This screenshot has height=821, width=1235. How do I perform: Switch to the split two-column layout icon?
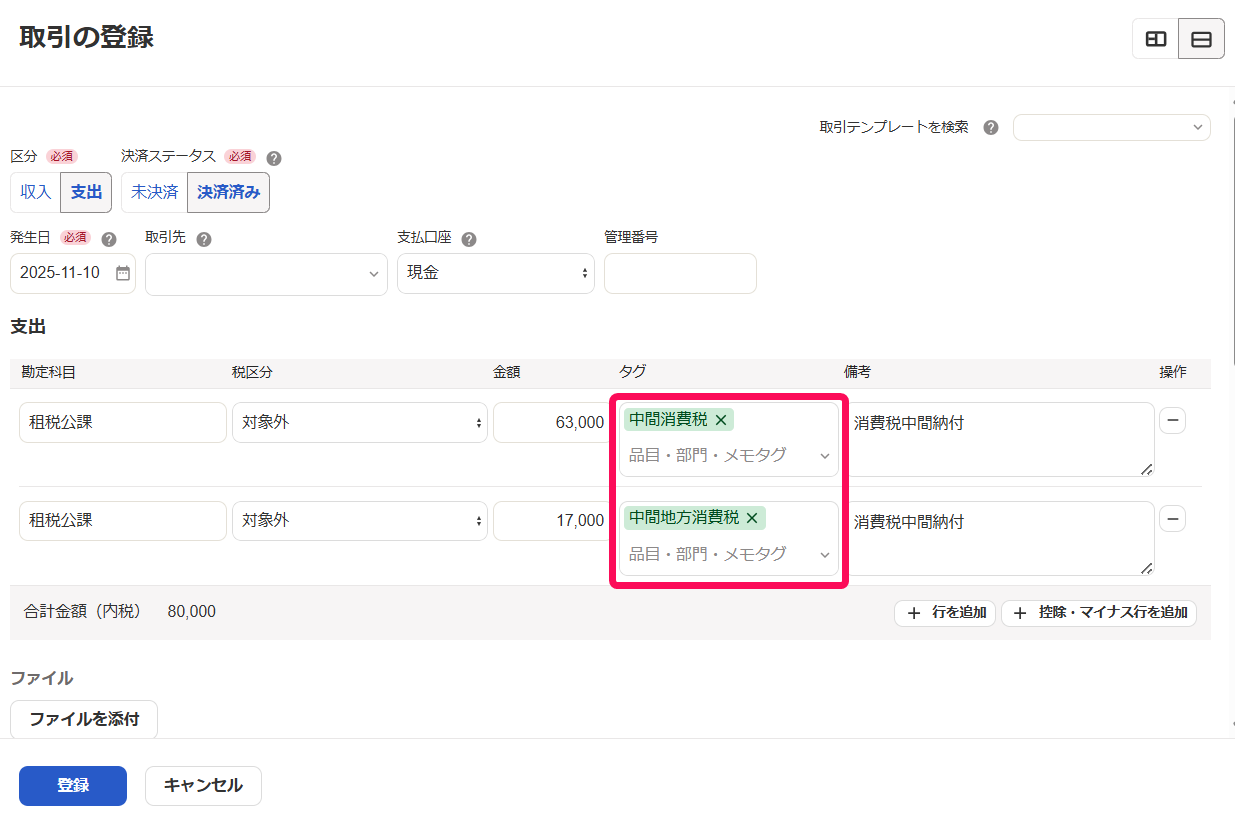click(1156, 39)
